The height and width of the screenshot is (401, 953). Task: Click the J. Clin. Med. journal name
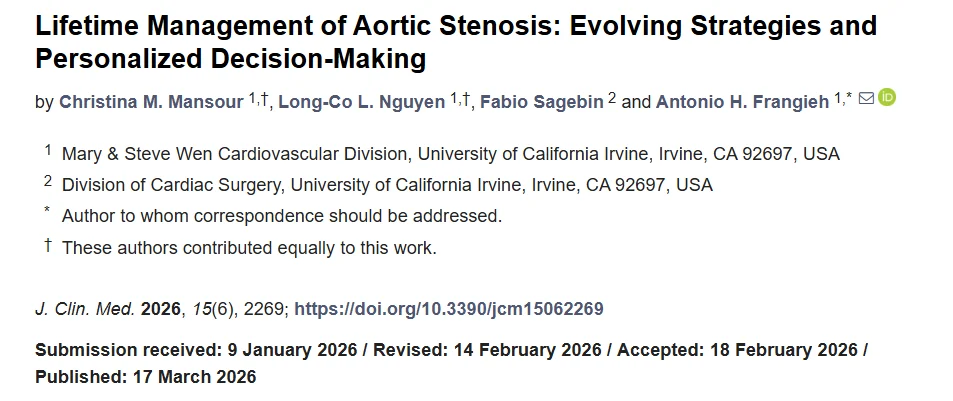tap(85, 309)
